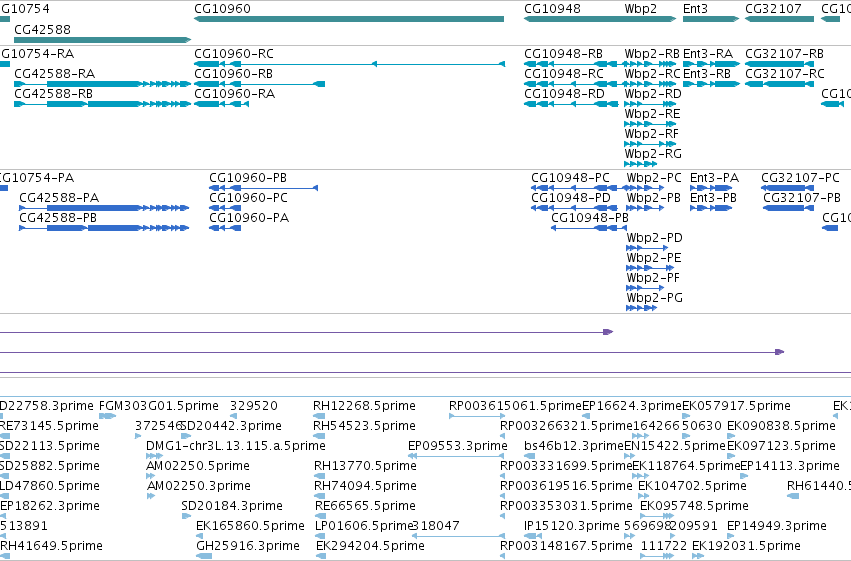Select transcript Wbp2-RD label
This screenshot has height=561, width=851.
click(653, 94)
